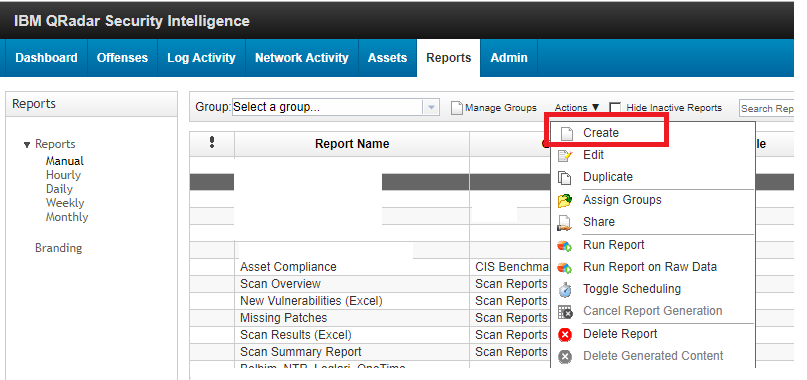Screen dimensions: 807x380
Task: Click the Duplicate pages icon
Action: (x=565, y=178)
